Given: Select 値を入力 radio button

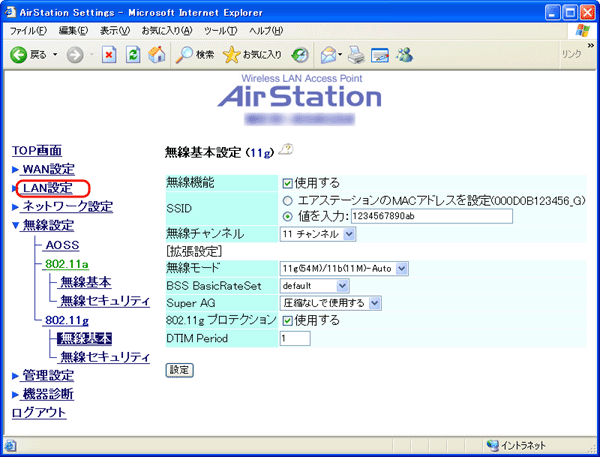Looking at the screenshot, I should [287, 217].
